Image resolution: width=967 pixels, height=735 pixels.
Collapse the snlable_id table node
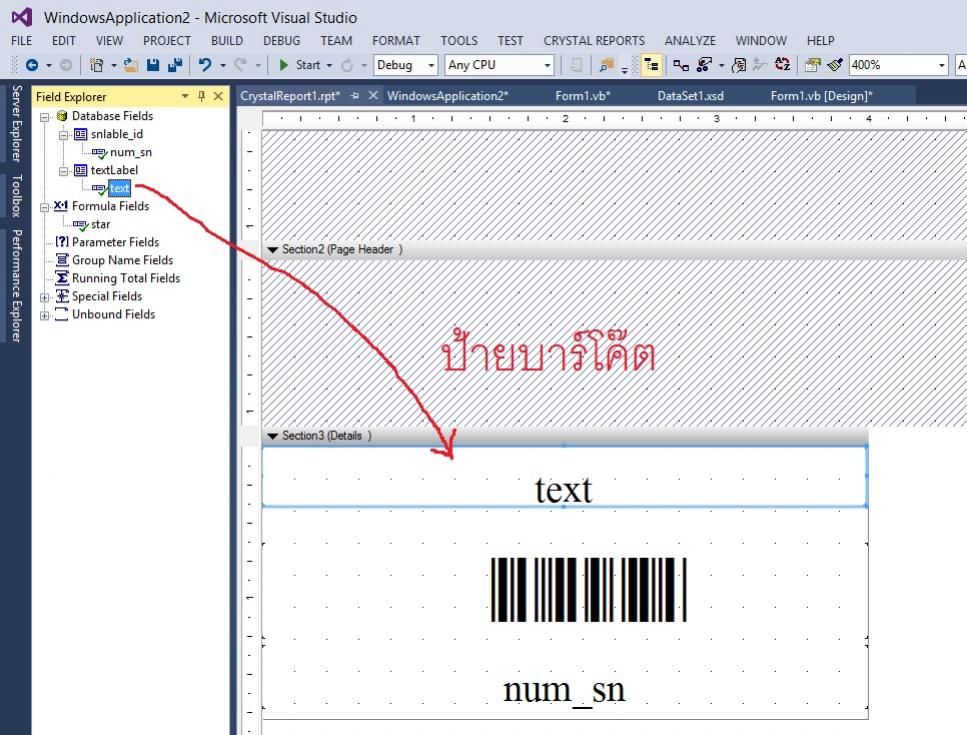(63, 135)
